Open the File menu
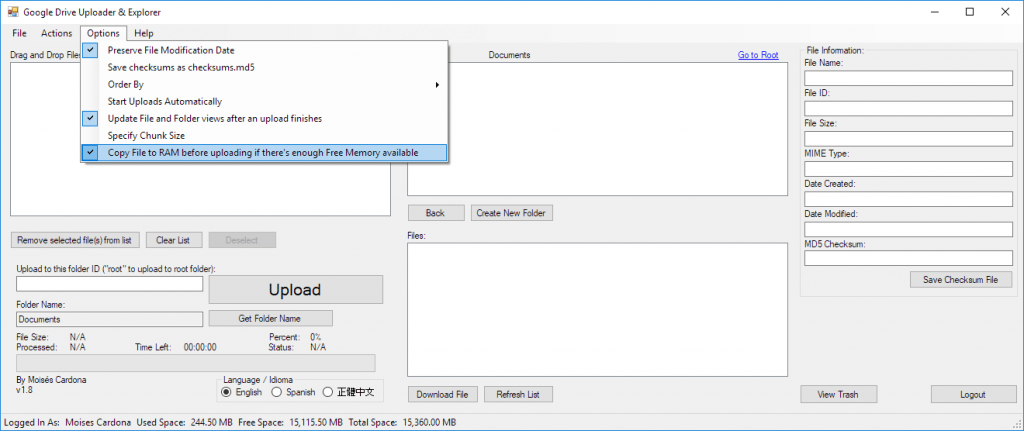Image resolution: width=1024 pixels, height=431 pixels. pos(20,33)
